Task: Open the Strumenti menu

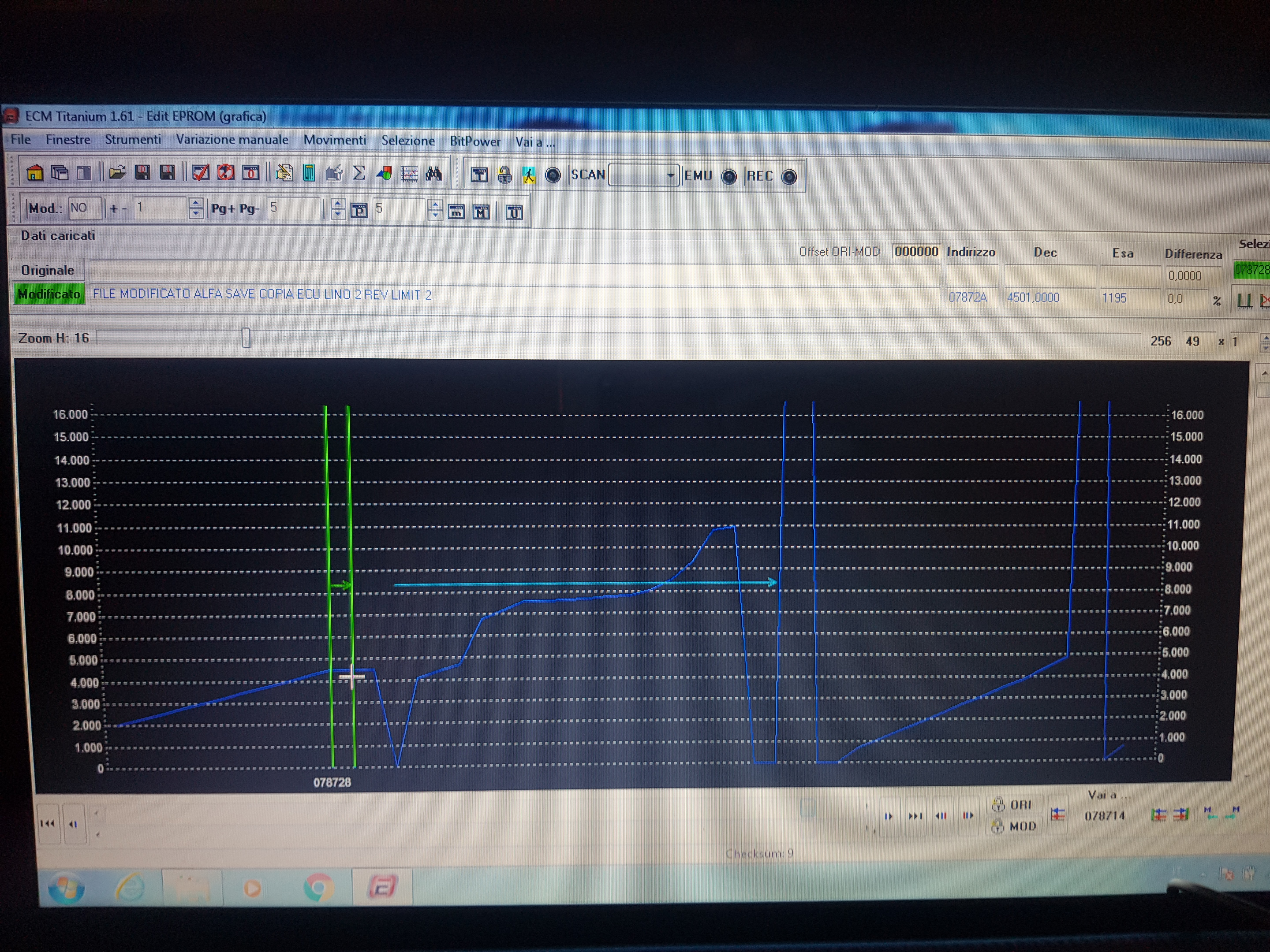Action: point(133,139)
